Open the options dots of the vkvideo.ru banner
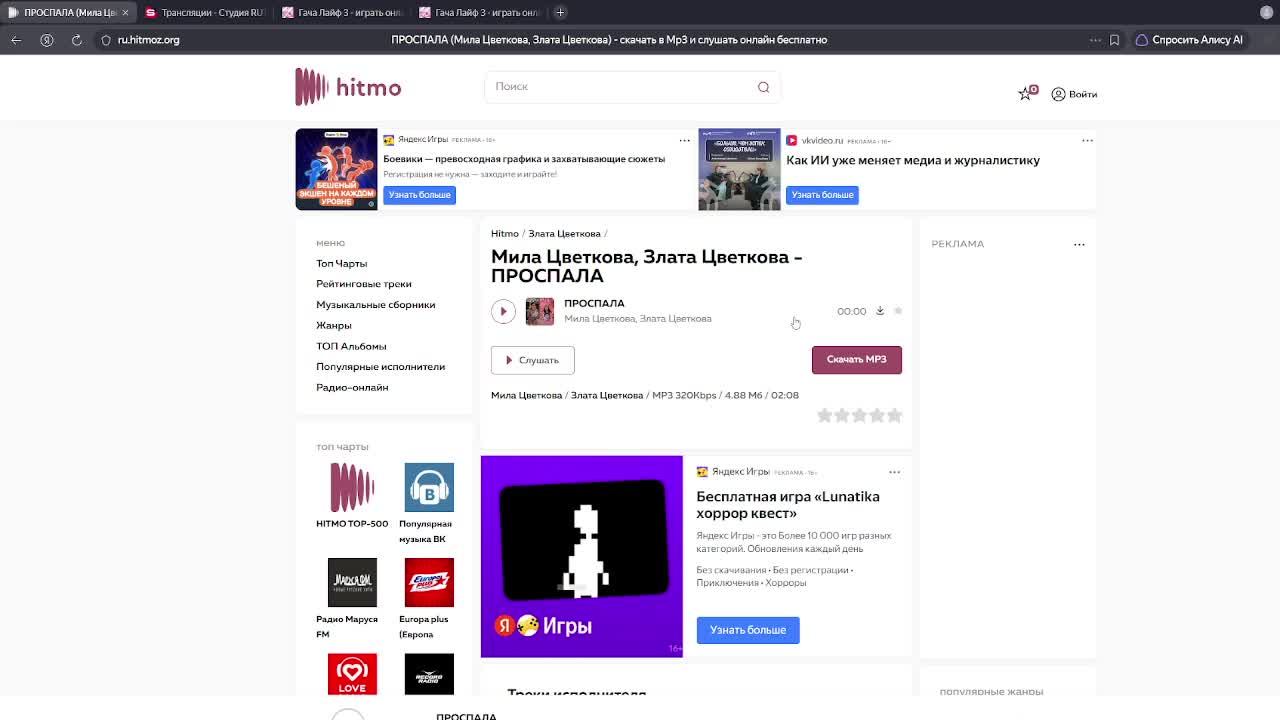This screenshot has width=1280, height=720. pyautogui.click(x=1088, y=140)
